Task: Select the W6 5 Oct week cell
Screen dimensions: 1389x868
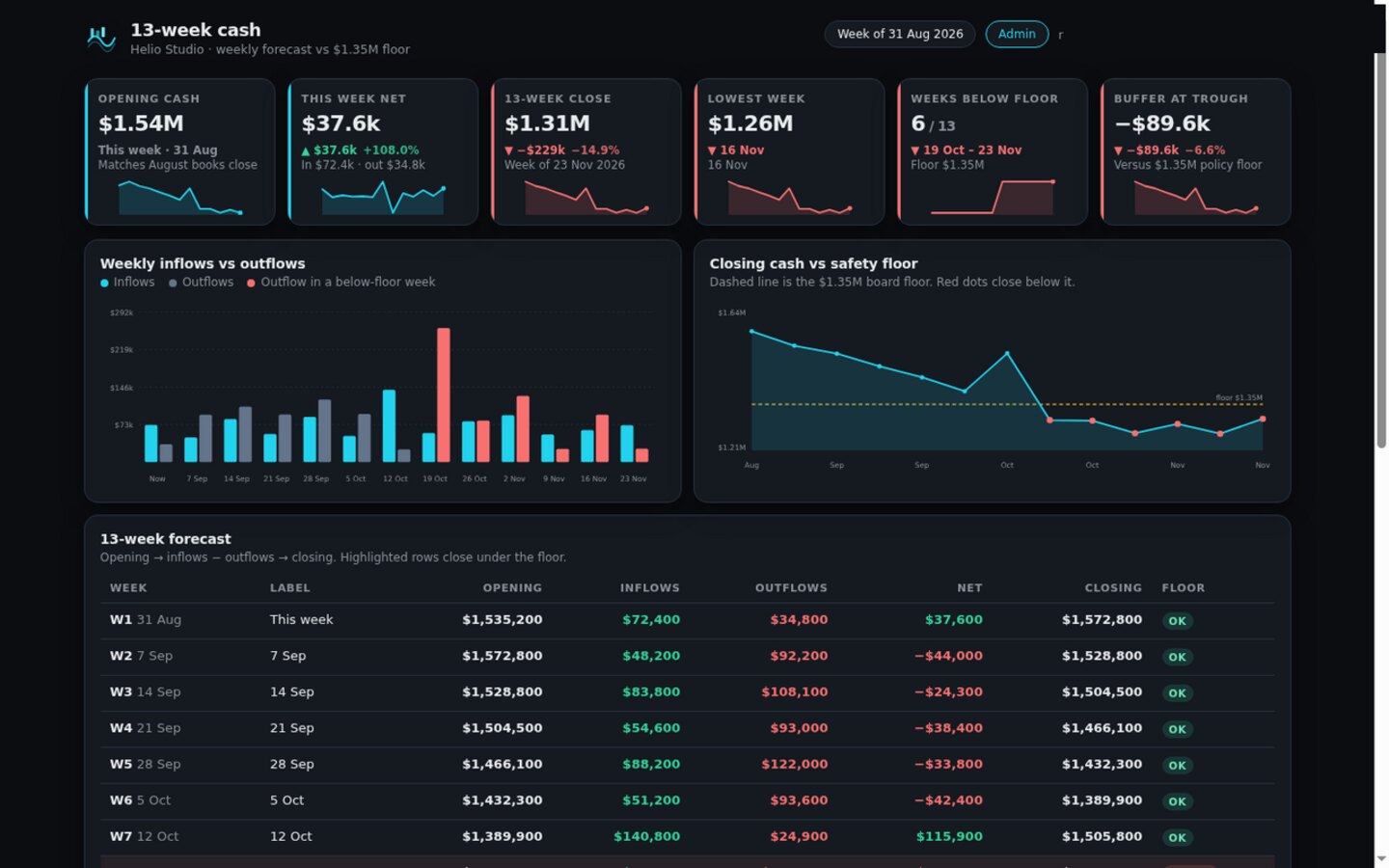Action: coord(140,800)
